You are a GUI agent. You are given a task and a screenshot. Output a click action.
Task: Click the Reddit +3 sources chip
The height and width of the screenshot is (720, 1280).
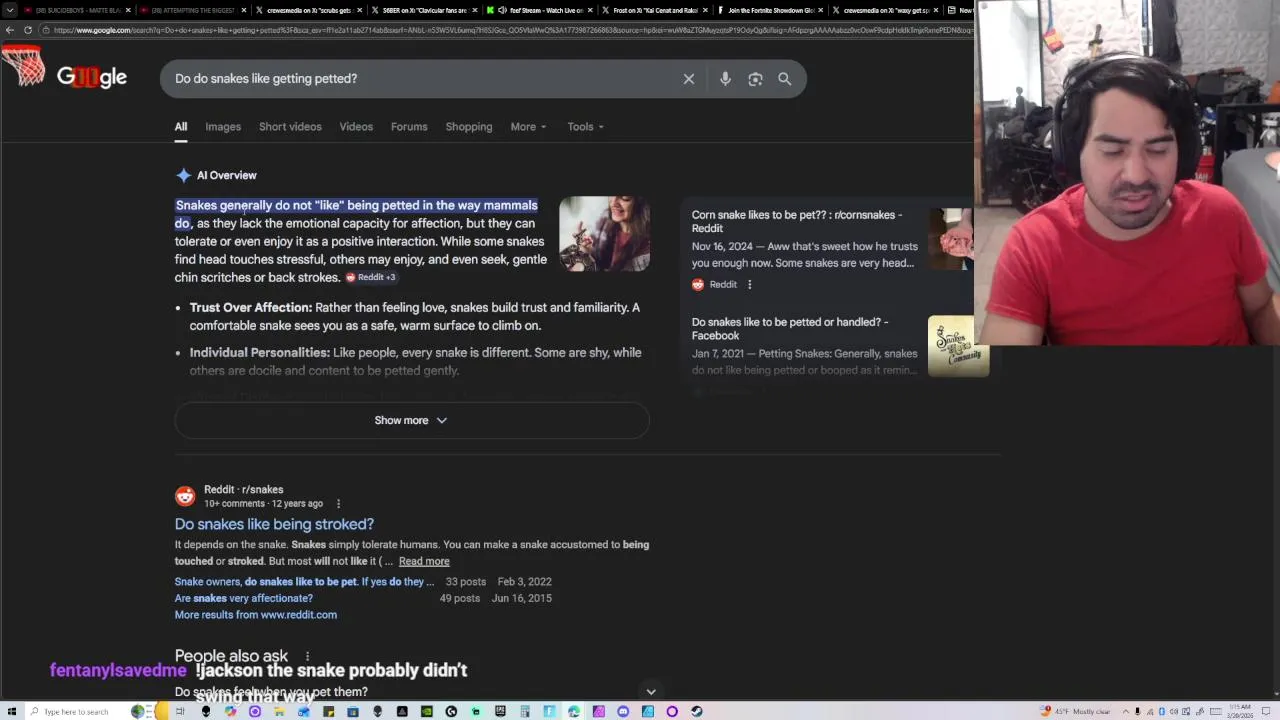pos(371,277)
